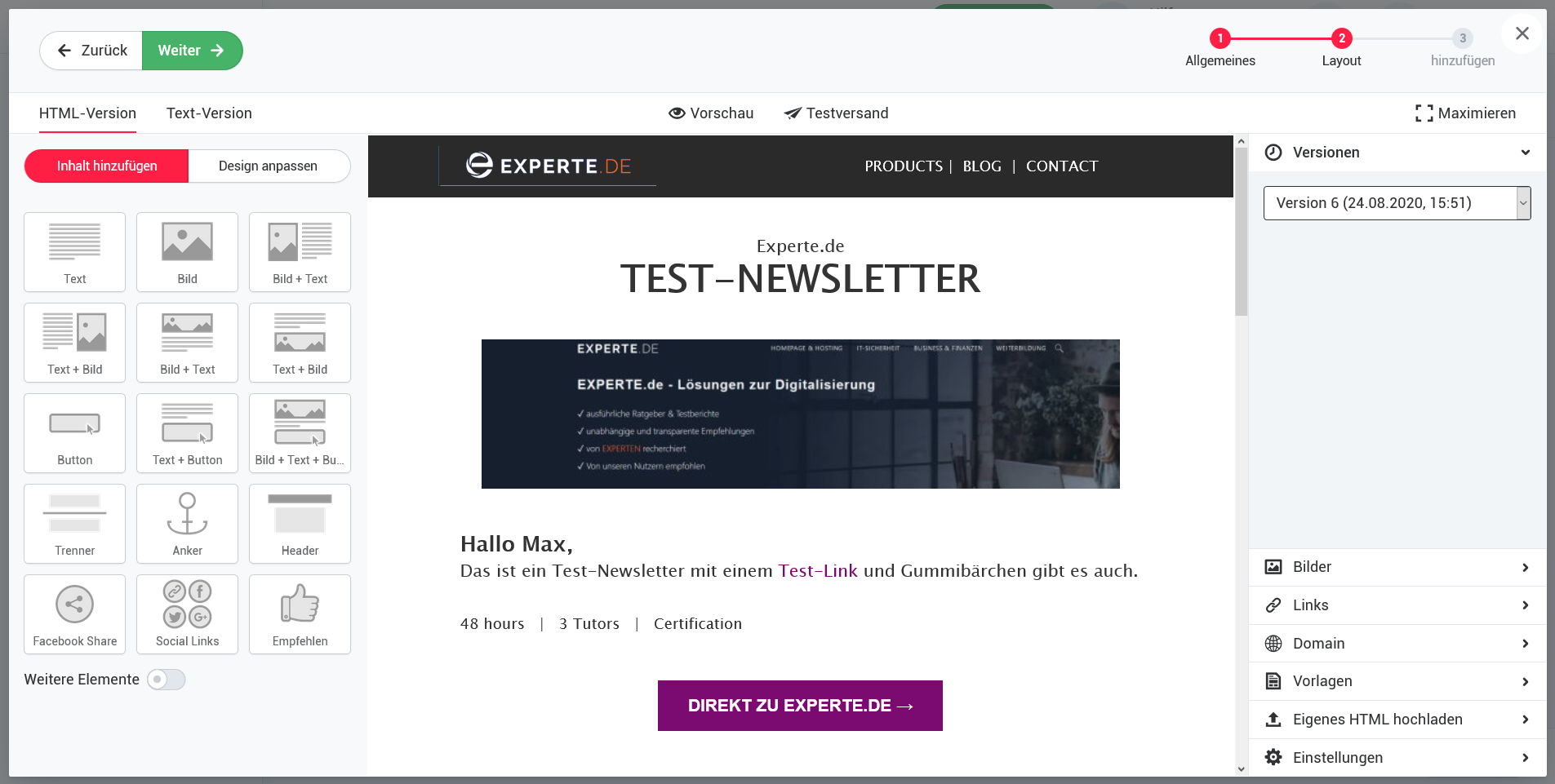The width and height of the screenshot is (1555, 784).
Task: Click the Einstellungen gear icon
Action: click(1273, 758)
